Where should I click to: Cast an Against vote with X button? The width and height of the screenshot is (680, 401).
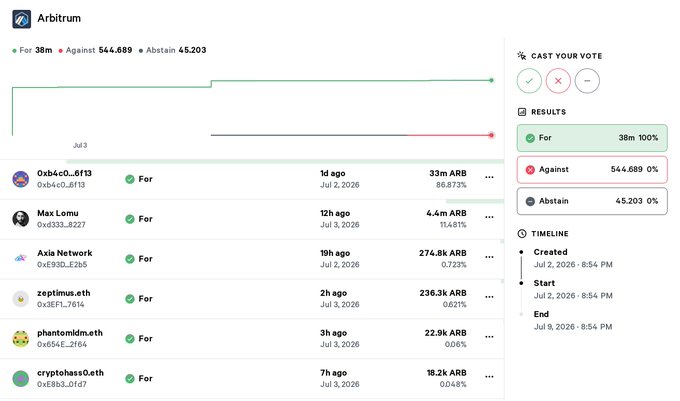point(558,81)
